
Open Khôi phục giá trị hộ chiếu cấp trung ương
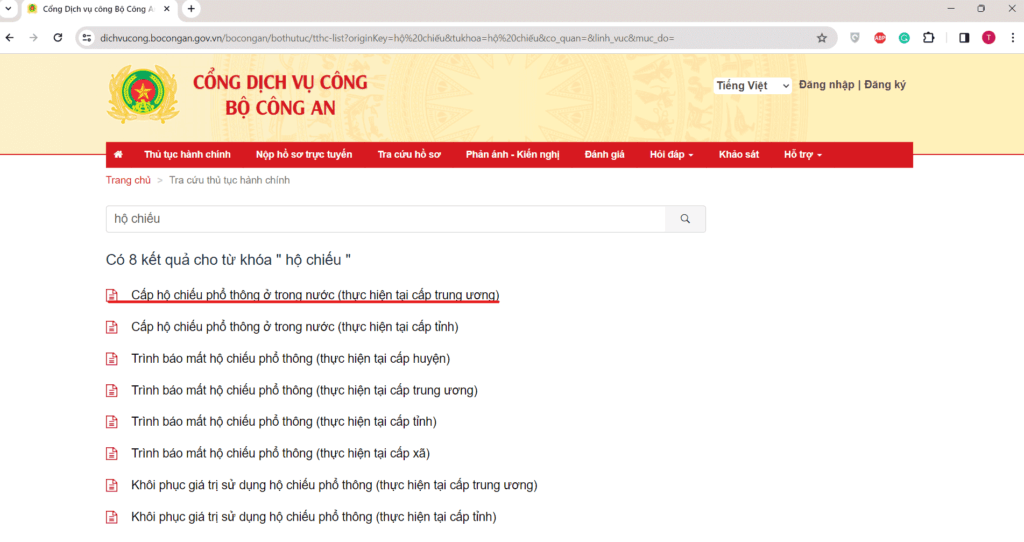coord(334,485)
